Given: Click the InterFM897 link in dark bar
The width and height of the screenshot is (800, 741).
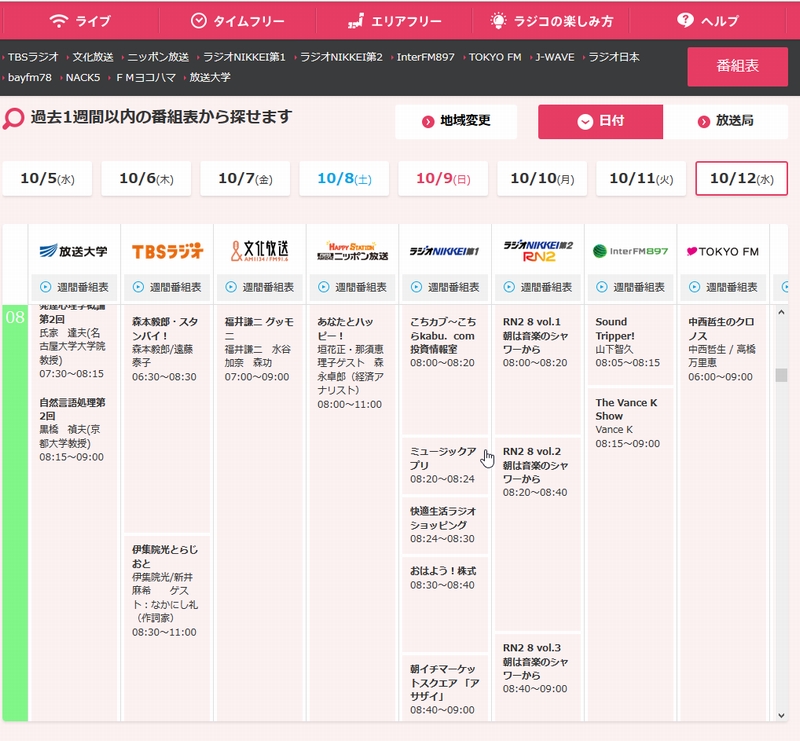Looking at the screenshot, I should point(426,57).
